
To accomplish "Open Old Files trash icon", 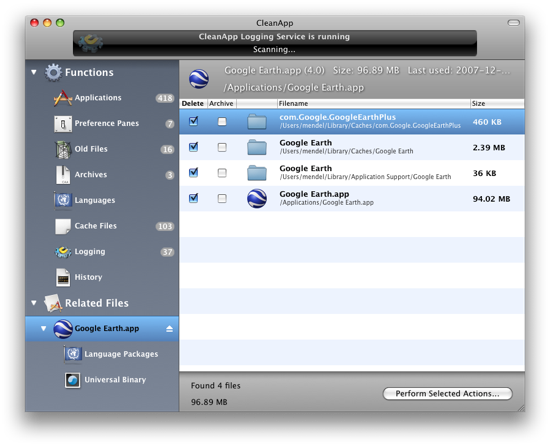I will [x=63, y=149].
